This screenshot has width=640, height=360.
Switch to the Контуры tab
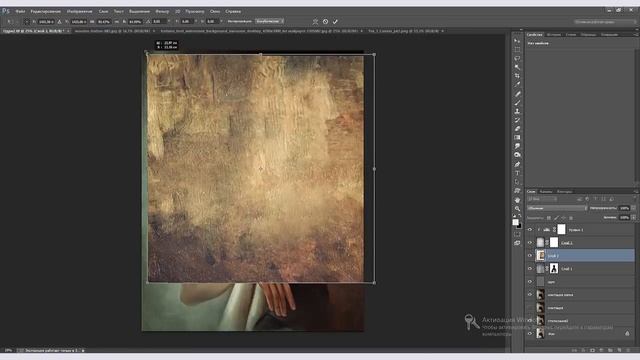point(564,191)
